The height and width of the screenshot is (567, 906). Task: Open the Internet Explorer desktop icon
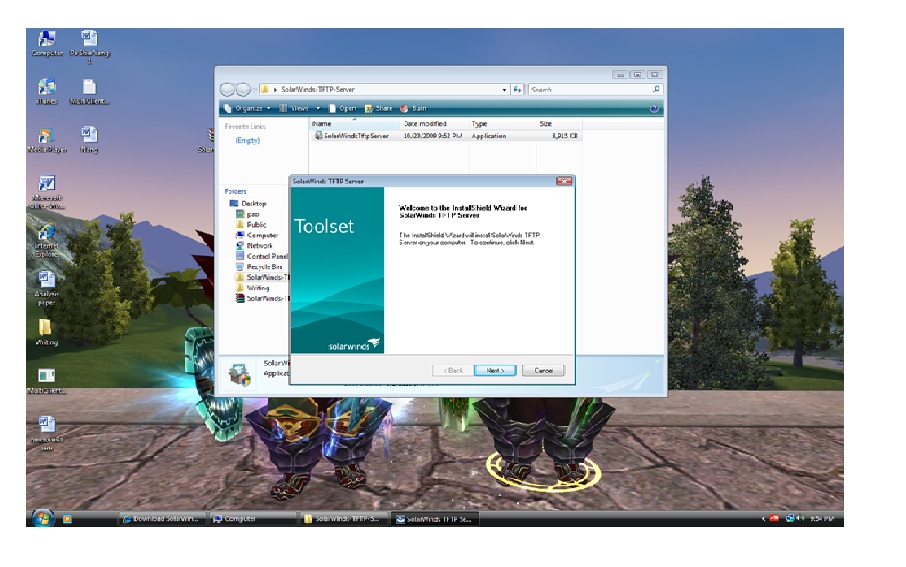click(x=47, y=240)
